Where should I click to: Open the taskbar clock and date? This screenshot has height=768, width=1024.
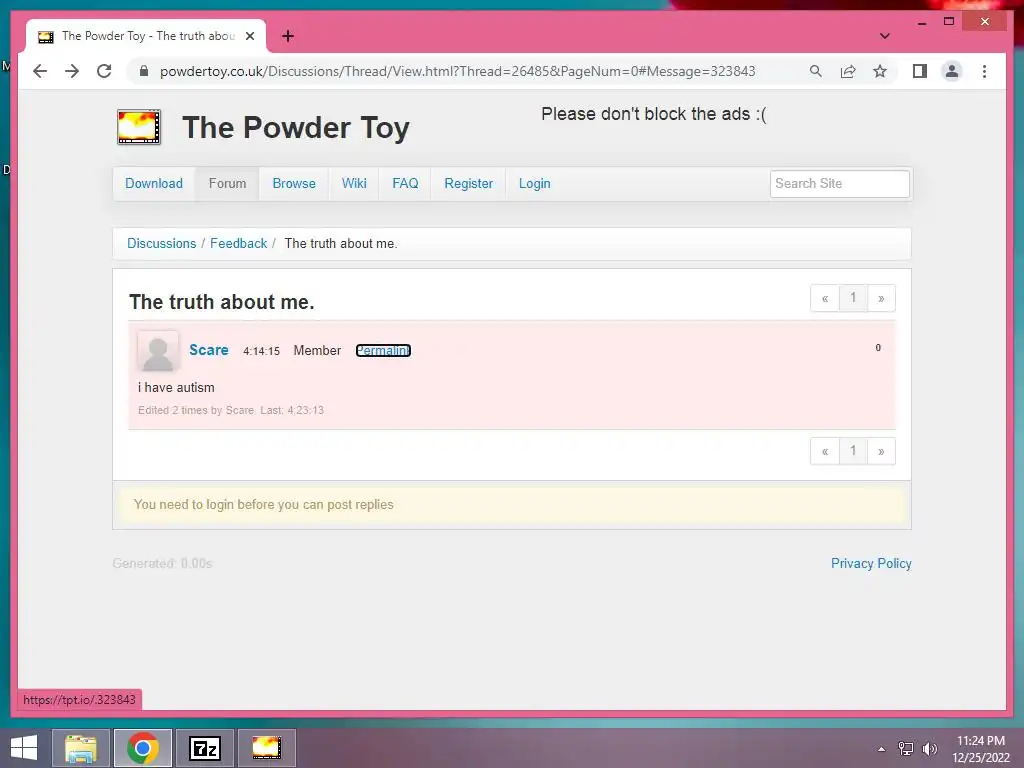[x=980, y=749]
